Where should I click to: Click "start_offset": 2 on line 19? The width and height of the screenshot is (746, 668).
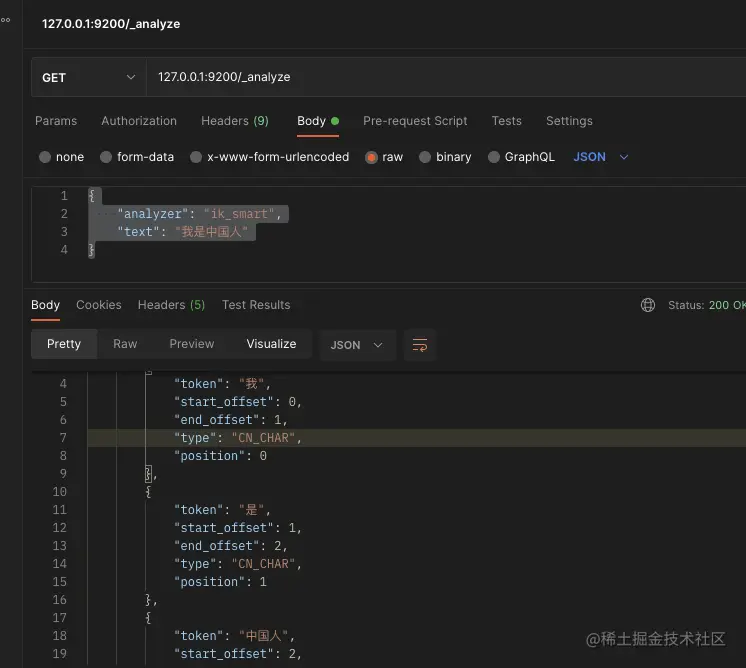pos(238,654)
